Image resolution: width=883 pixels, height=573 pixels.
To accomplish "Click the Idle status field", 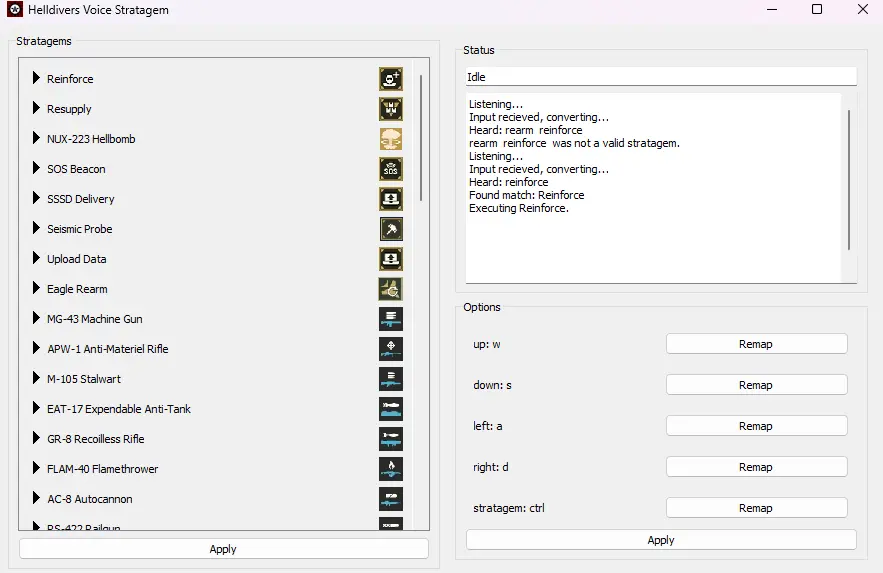I will pos(661,77).
